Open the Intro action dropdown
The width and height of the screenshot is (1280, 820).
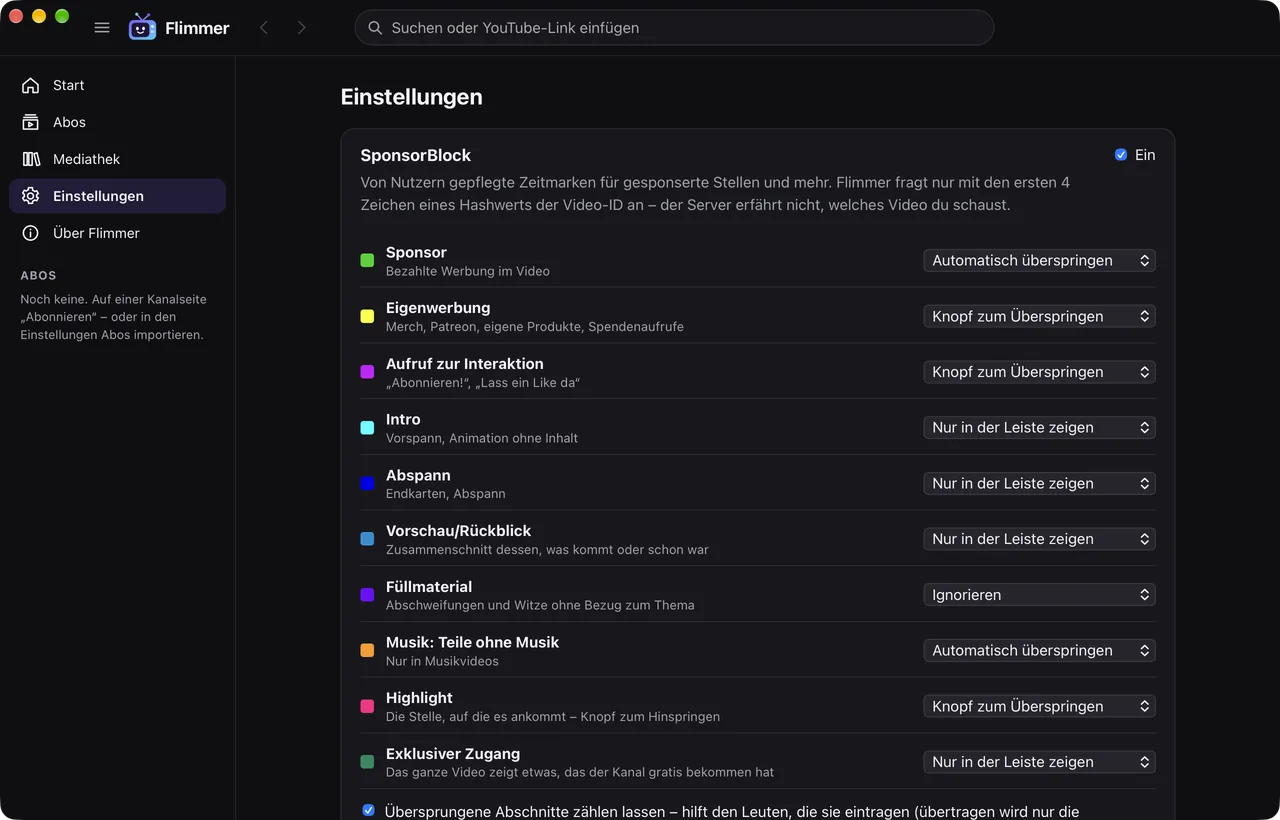pos(1039,427)
